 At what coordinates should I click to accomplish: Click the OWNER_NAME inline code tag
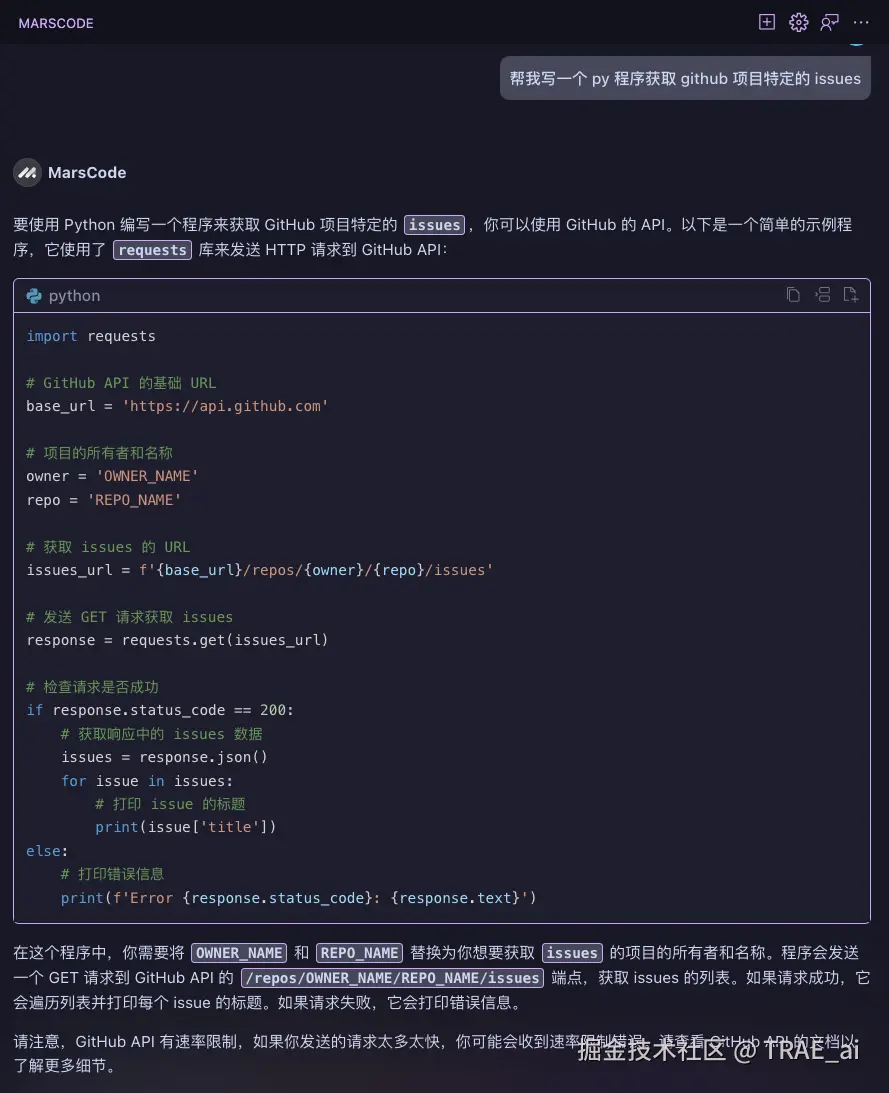pyautogui.click(x=238, y=953)
